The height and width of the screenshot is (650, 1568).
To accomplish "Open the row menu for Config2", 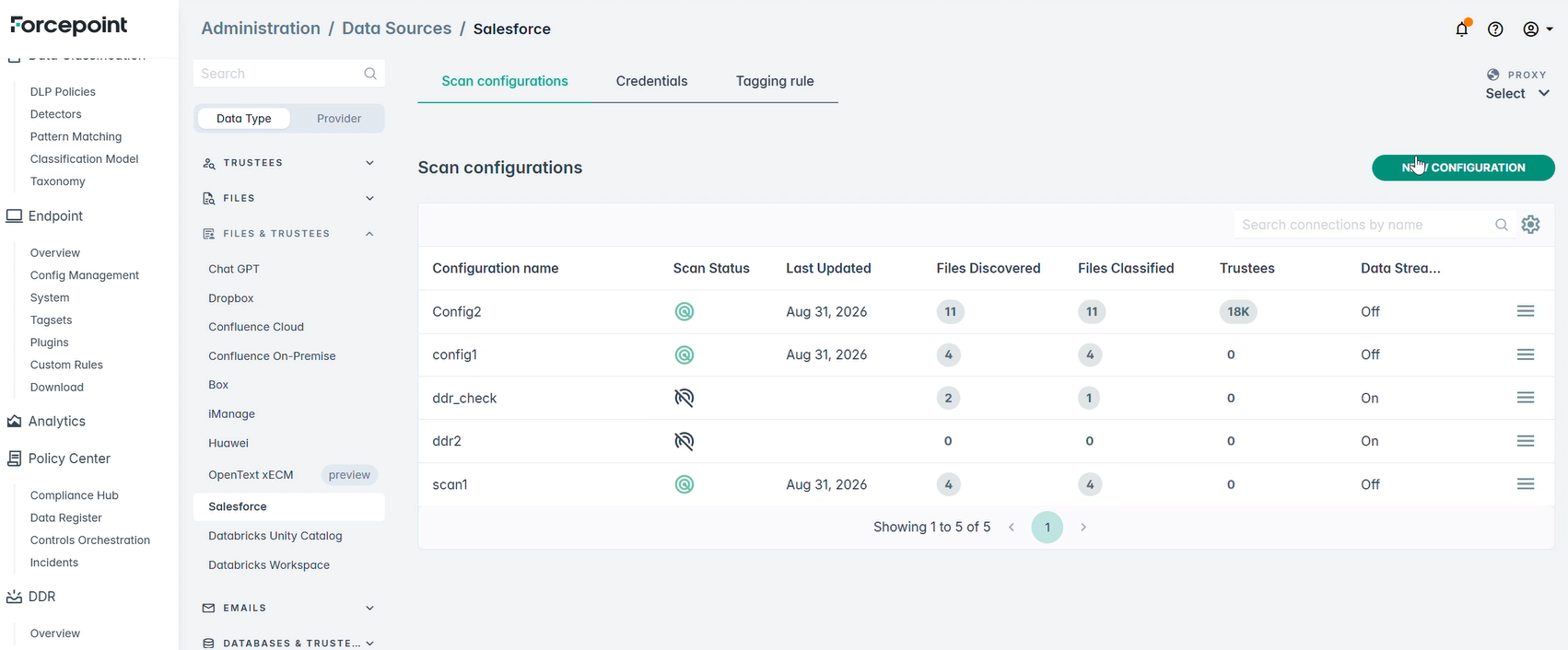I will [1526, 311].
